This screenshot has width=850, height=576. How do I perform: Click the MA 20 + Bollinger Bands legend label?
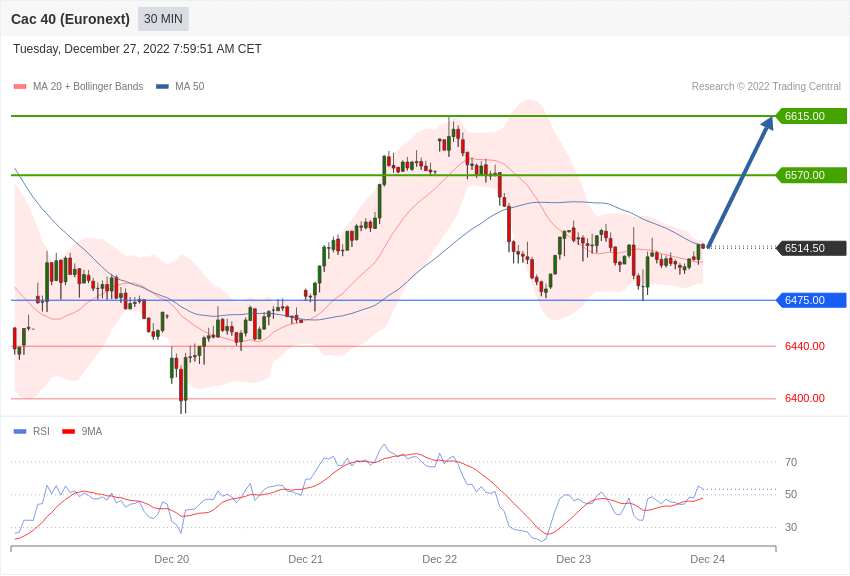[88, 86]
